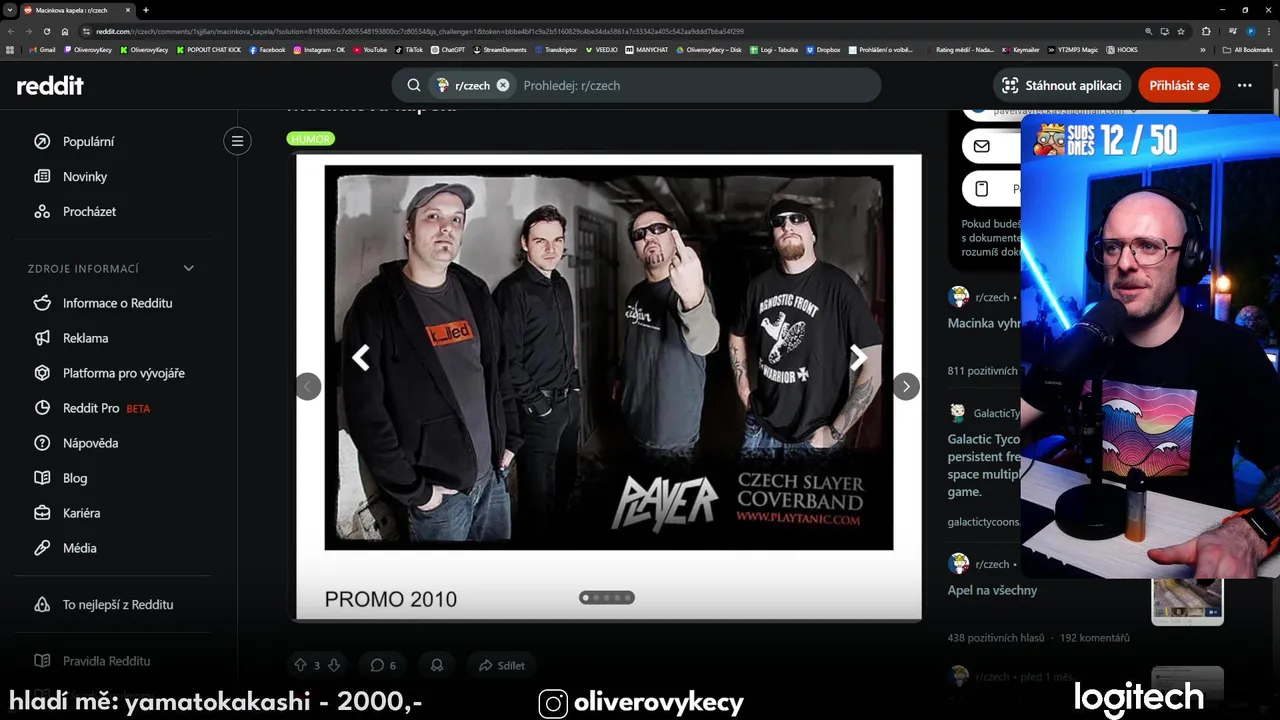This screenshot has height=720, width=1280.
Task: Click the Sdílet share button
Action: [502, 665]
